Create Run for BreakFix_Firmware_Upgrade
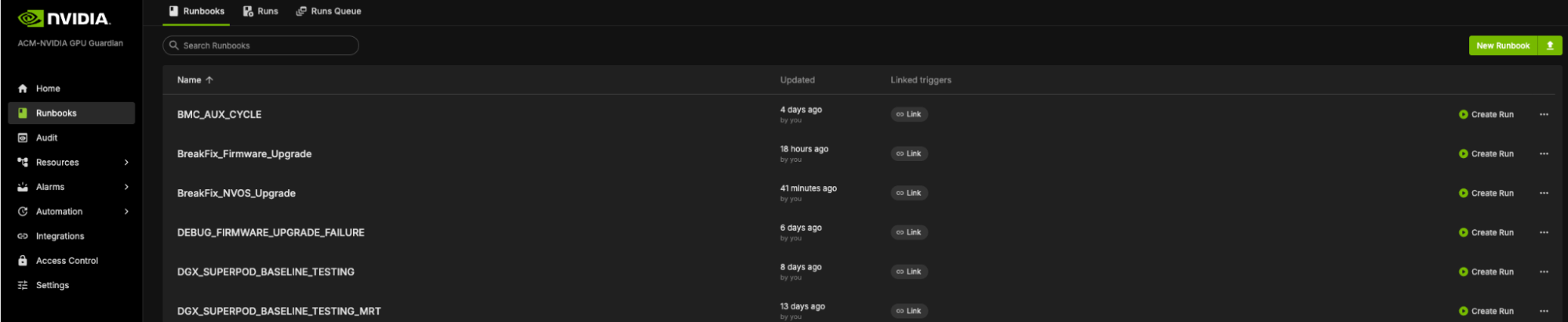Viewport: 1568px width, 322px height. (1486, 154)
